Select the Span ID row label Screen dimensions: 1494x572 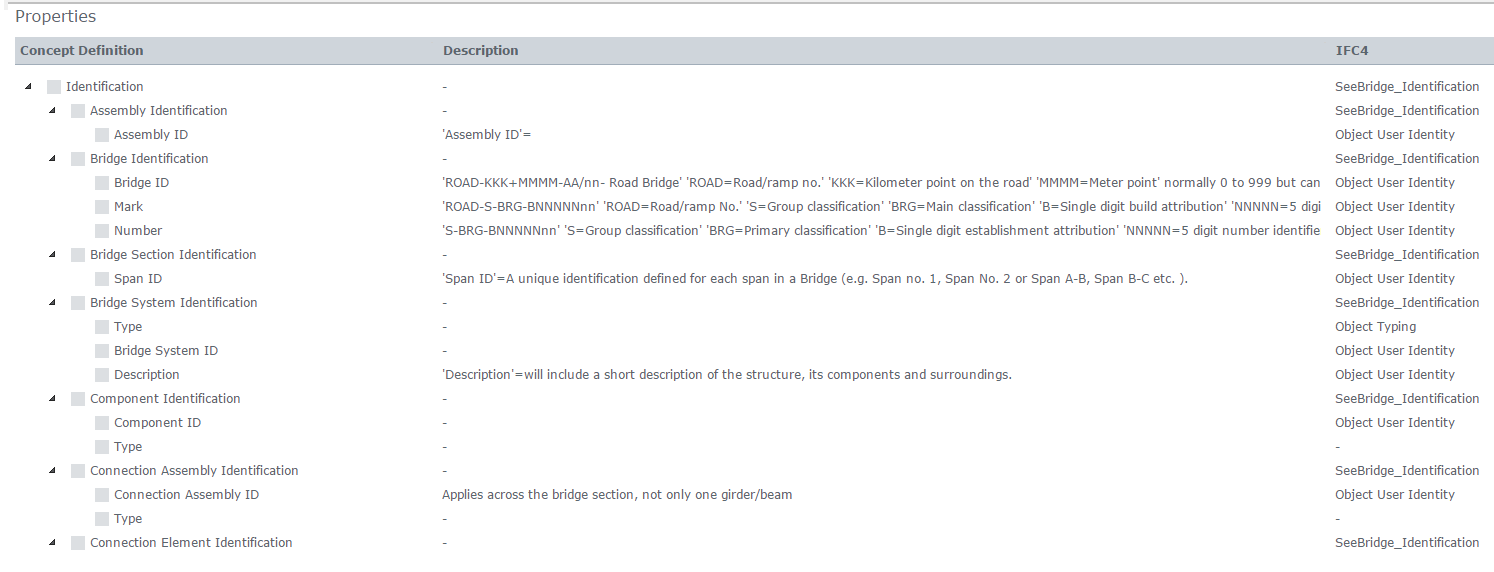coord(138,279)
